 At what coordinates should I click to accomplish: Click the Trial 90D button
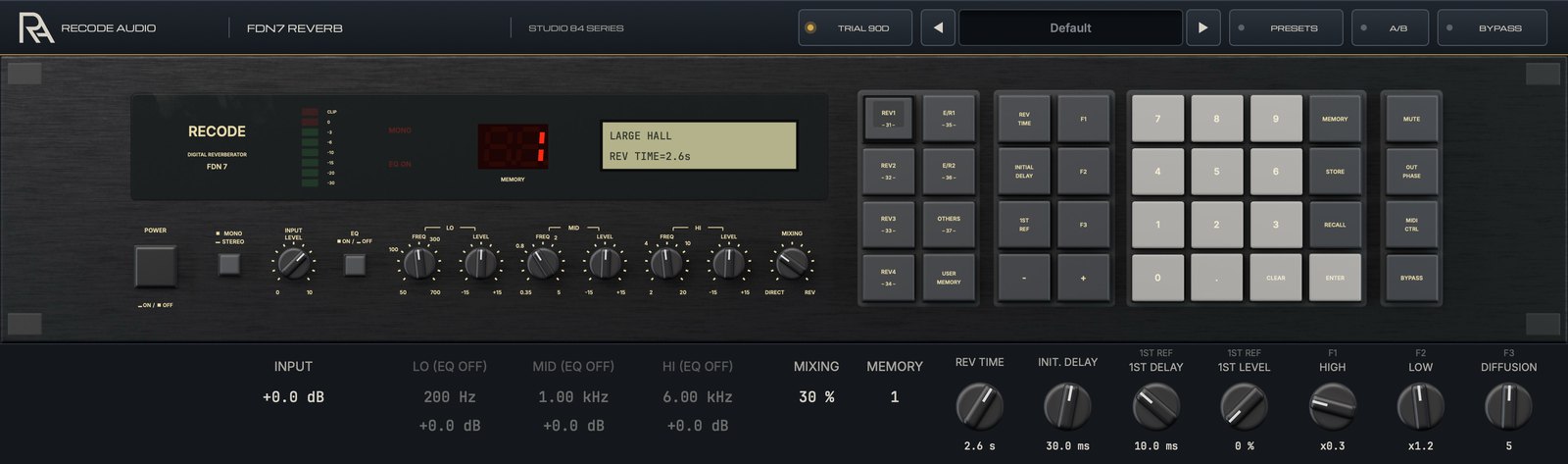(855, 27)
